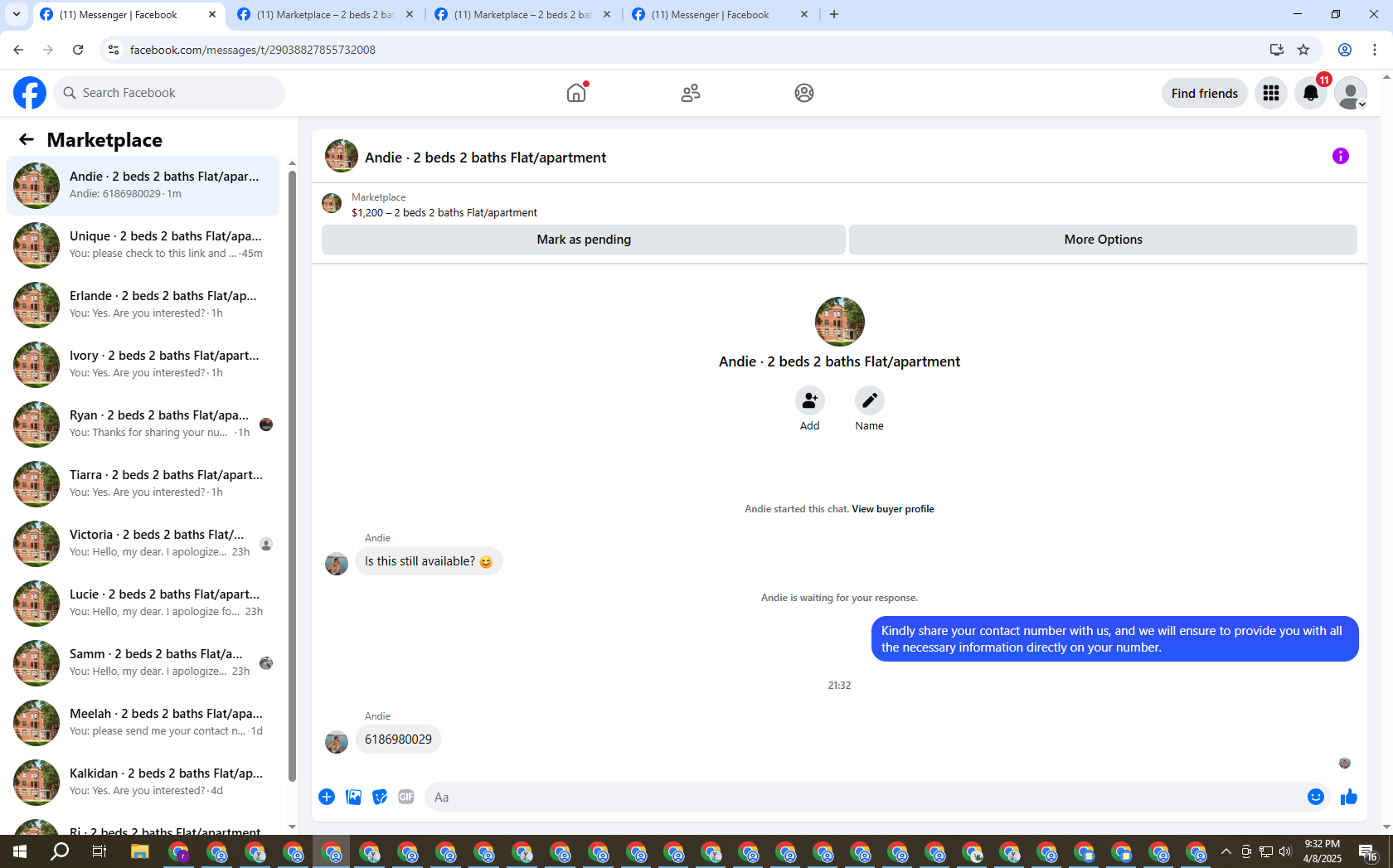Open the Windows Start menu
This screenshot has width=1393, height=868.
[20, 851]
